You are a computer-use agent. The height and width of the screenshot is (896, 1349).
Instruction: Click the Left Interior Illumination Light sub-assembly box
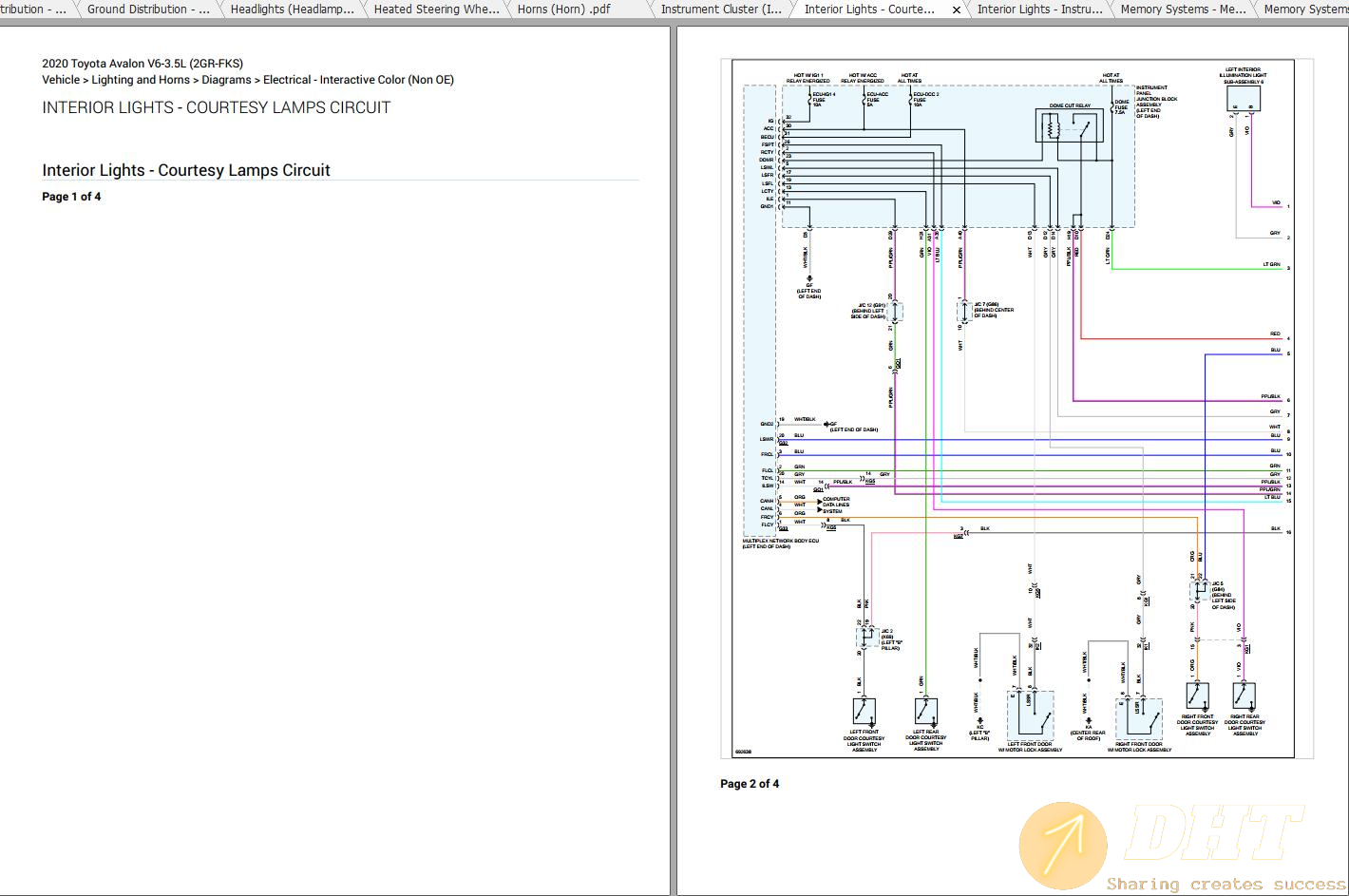pyautogui.click(x=1244, y=99)
